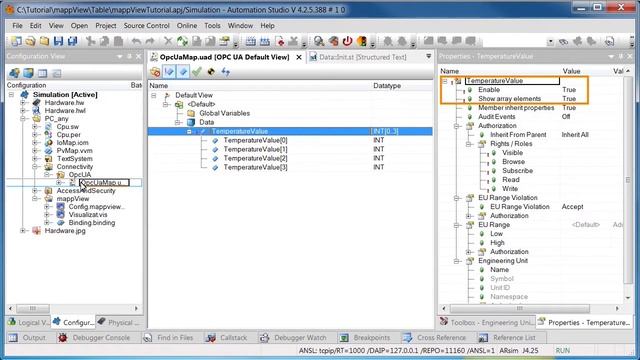Viewport: 640px width, 360px height.
Task: Click True value of Member inherit properties
Action: coord(569,108)
